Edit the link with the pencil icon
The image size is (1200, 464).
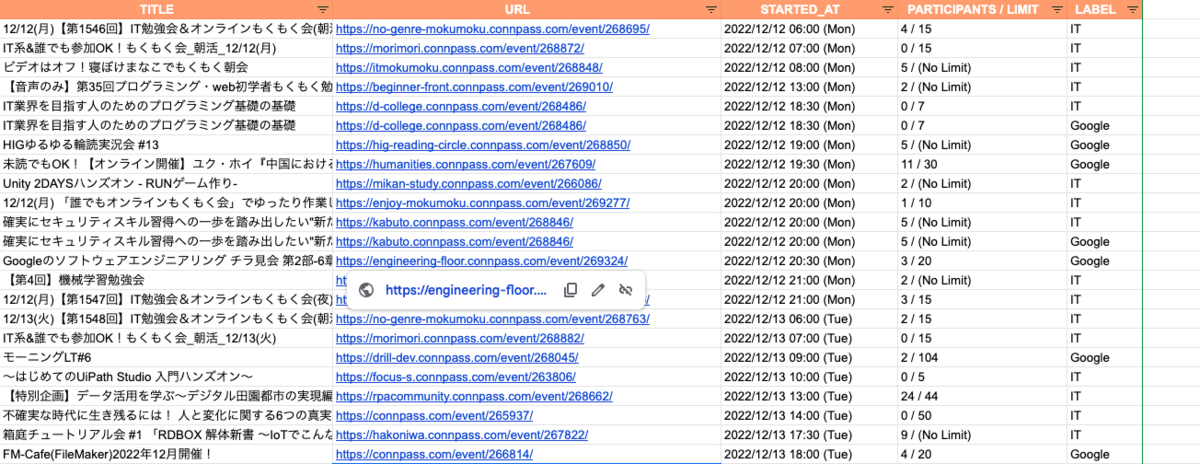[x=598, y=290]
